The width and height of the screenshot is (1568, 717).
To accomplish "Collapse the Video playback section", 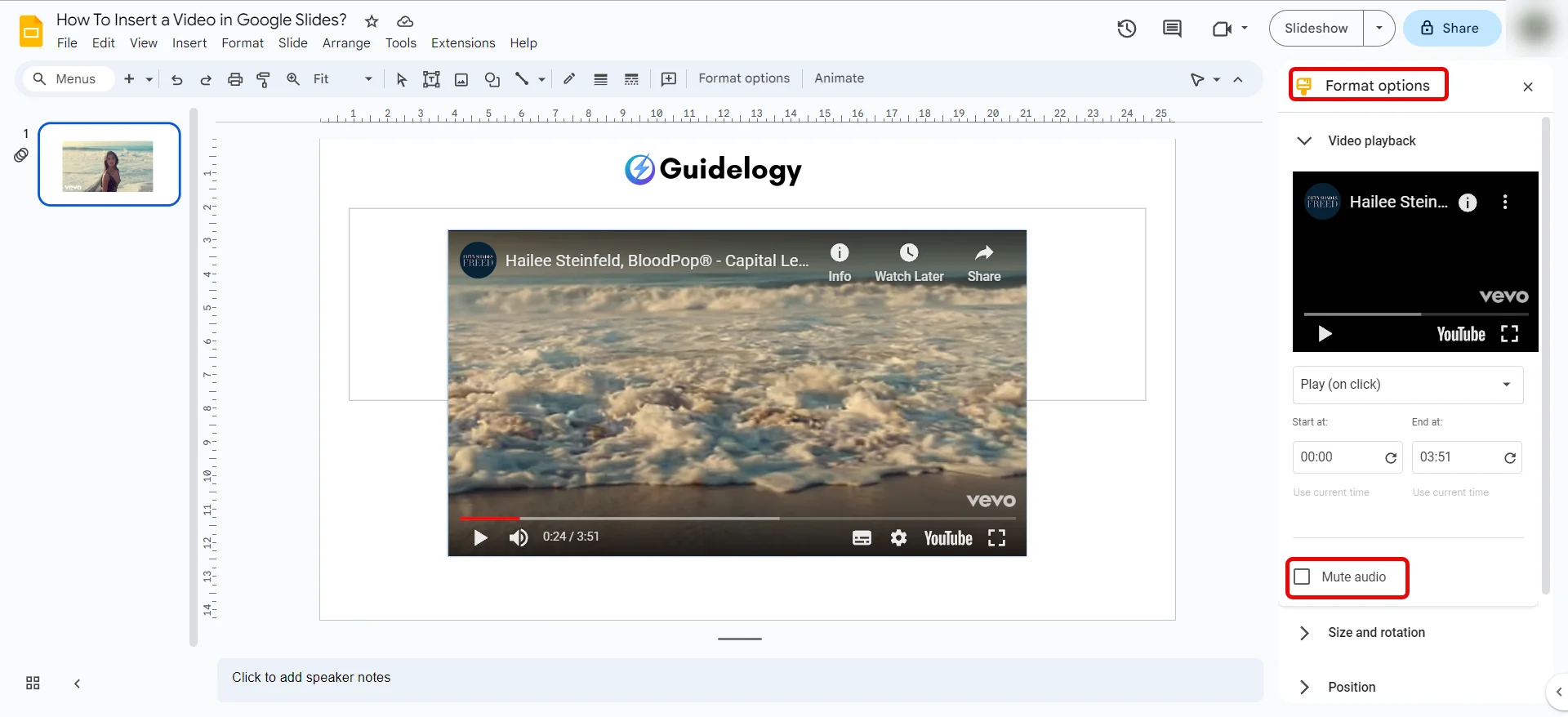I will (1304, 140).
